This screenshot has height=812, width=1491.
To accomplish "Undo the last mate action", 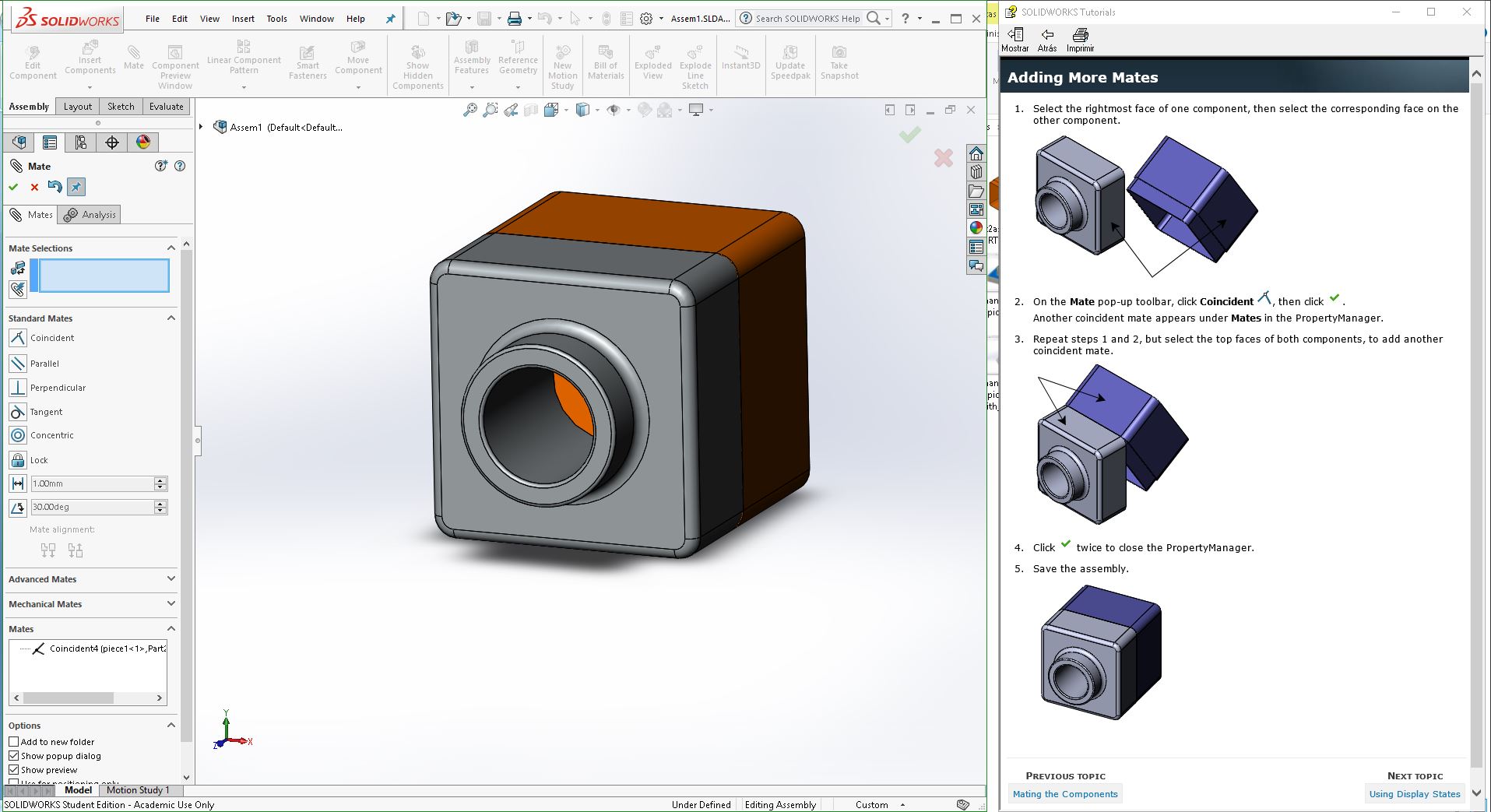I will (x=55, y=187).
